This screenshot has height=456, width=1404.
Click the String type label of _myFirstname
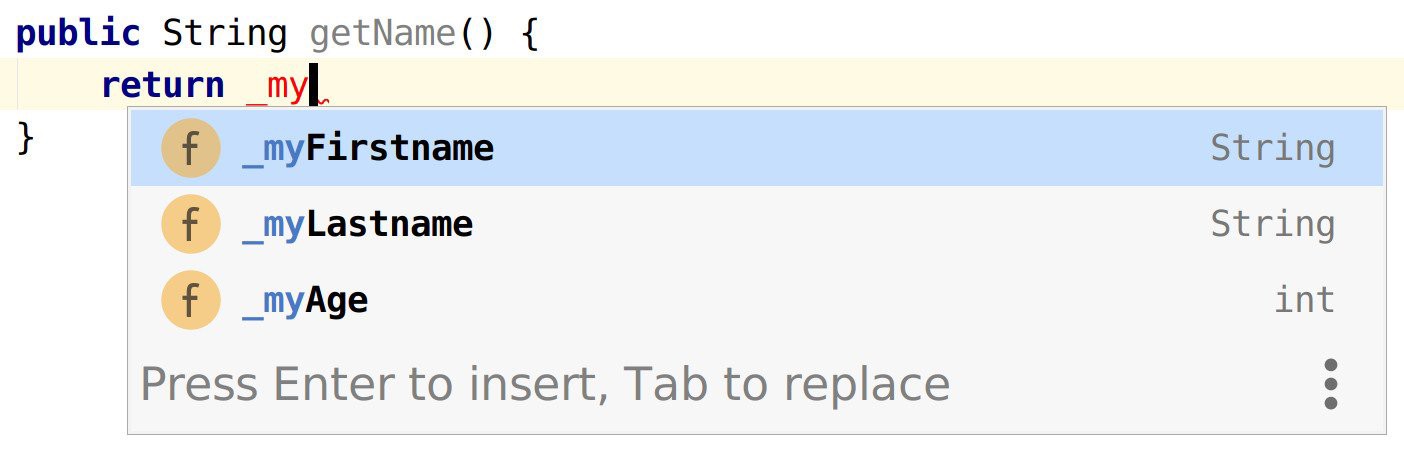1272,149
